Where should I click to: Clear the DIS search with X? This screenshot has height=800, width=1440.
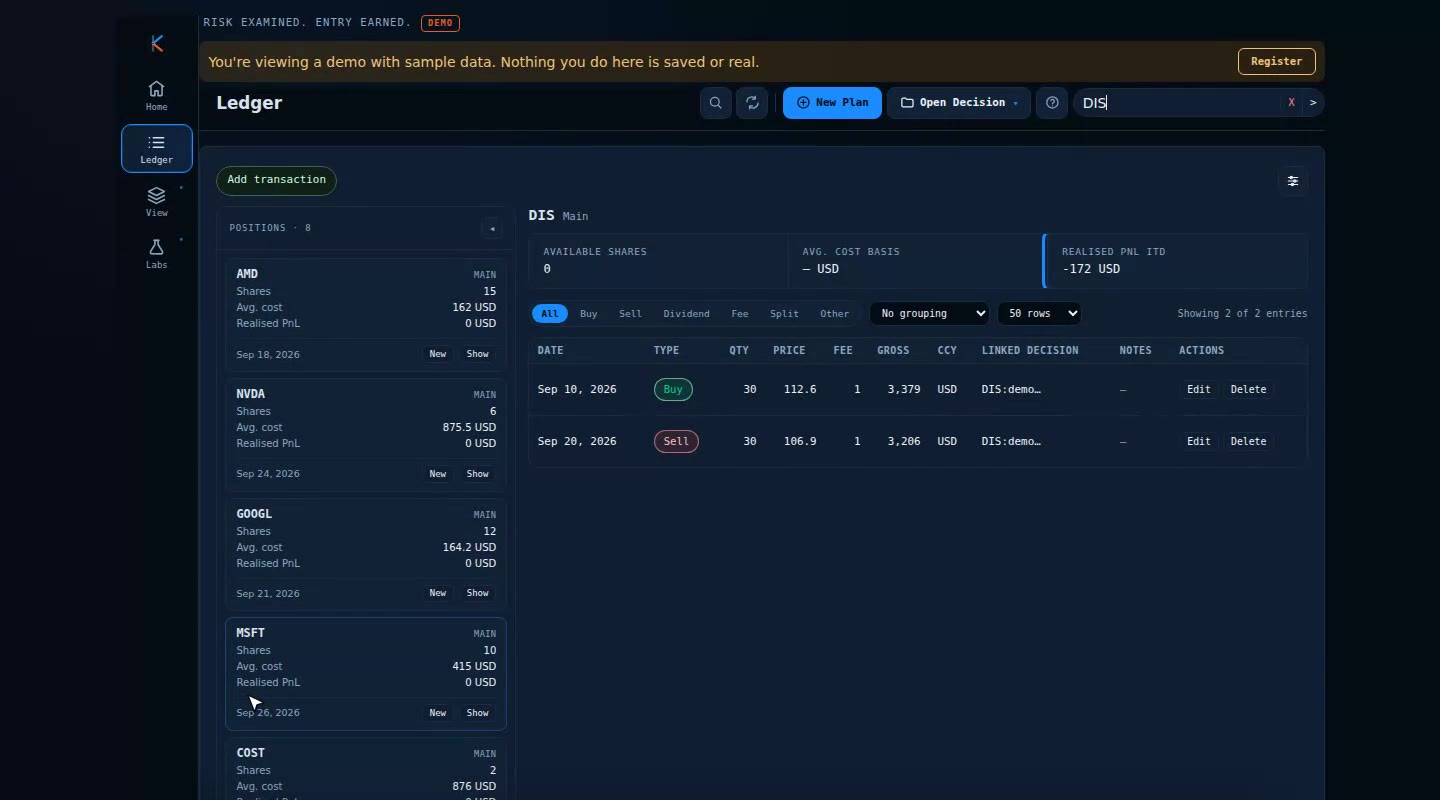[1292, 103]
